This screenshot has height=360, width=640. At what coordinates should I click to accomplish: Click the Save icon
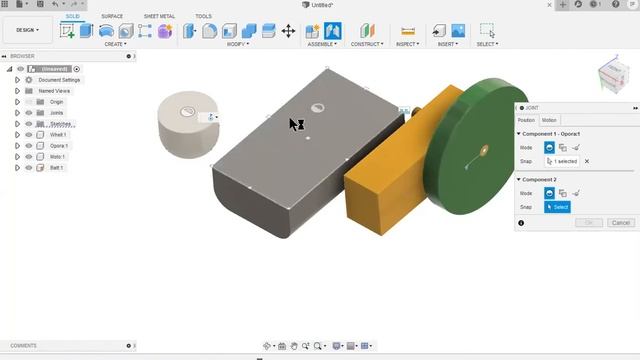40,4
